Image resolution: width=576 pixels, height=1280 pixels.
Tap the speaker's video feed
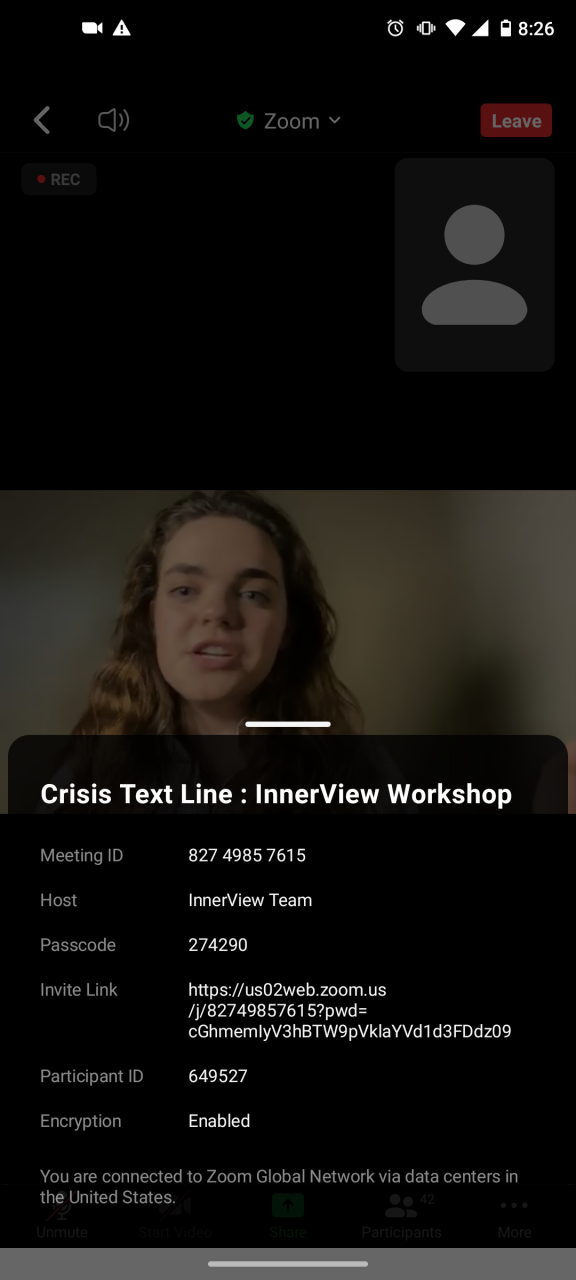click(x=288, y=612)
